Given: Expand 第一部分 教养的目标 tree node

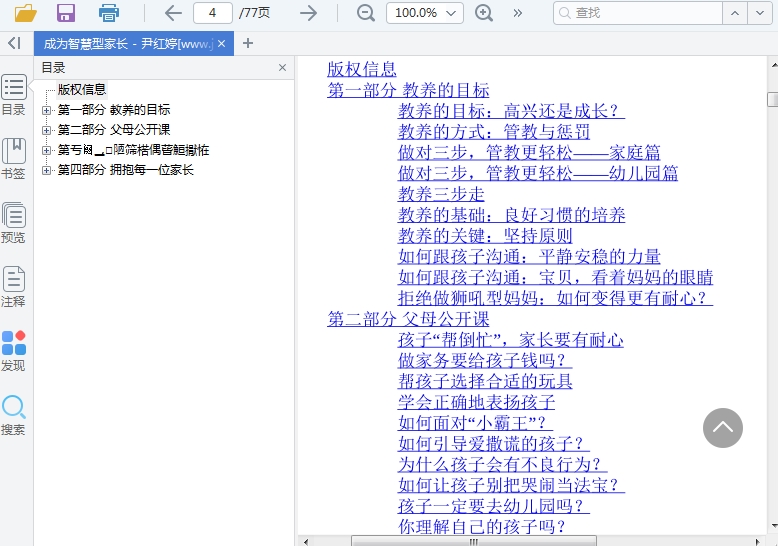Looking at the screenshot, I should coord(46,110).
